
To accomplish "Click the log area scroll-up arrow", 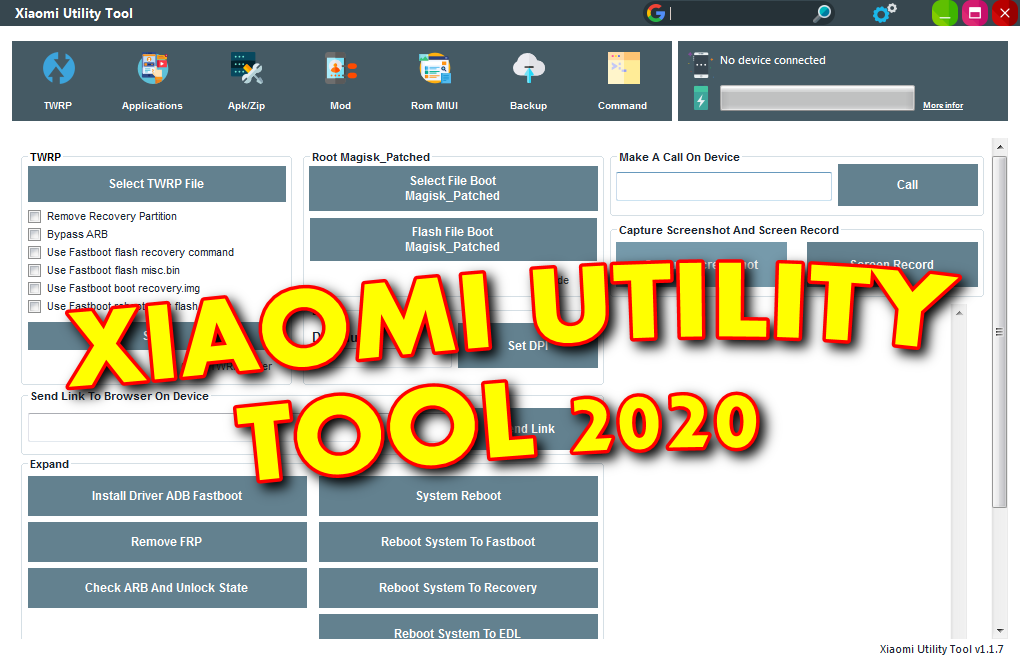I will tap(959, 314).
